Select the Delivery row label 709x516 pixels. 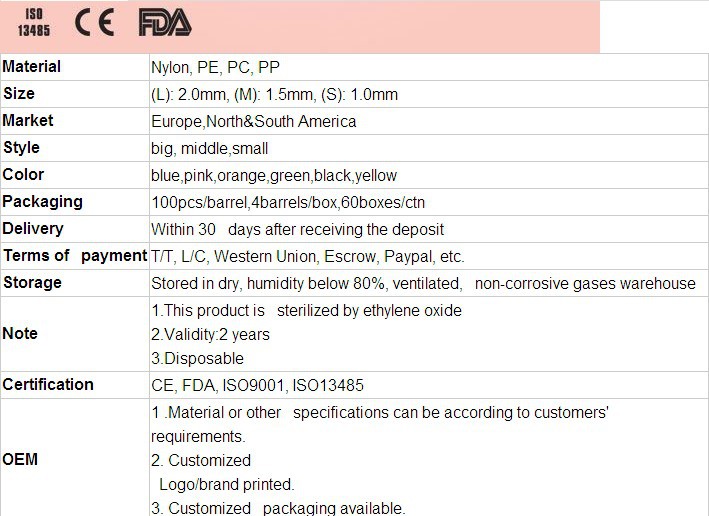(x=33, y=229)
